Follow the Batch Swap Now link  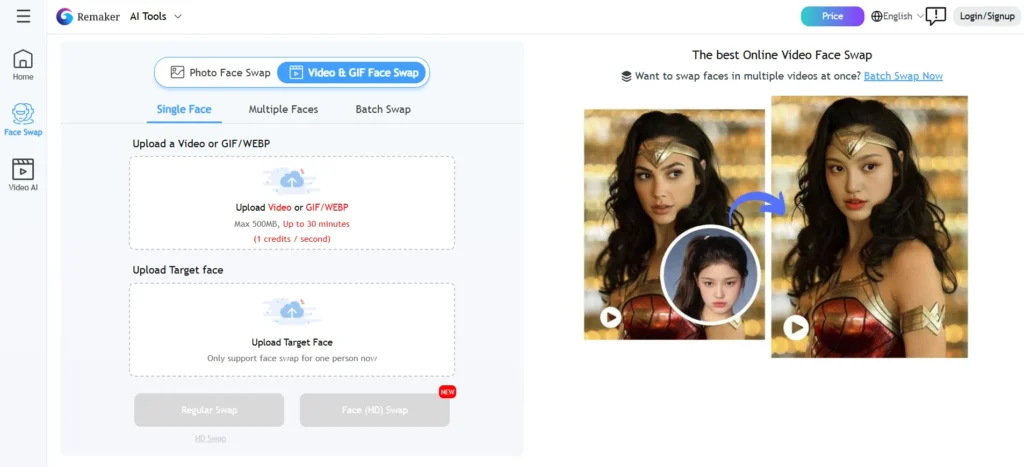pyautogui.click(x=903, y=76)
